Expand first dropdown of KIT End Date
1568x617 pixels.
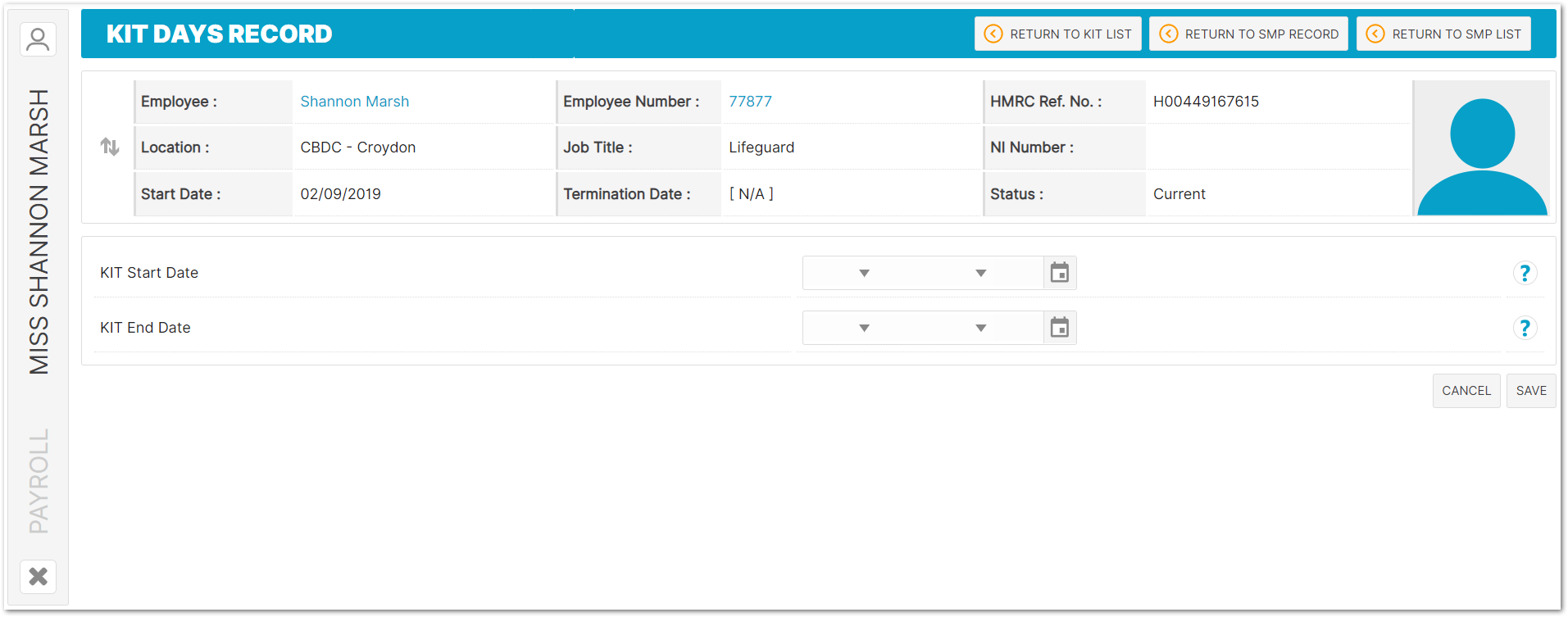pyautogui.click(x=864, y=328)
